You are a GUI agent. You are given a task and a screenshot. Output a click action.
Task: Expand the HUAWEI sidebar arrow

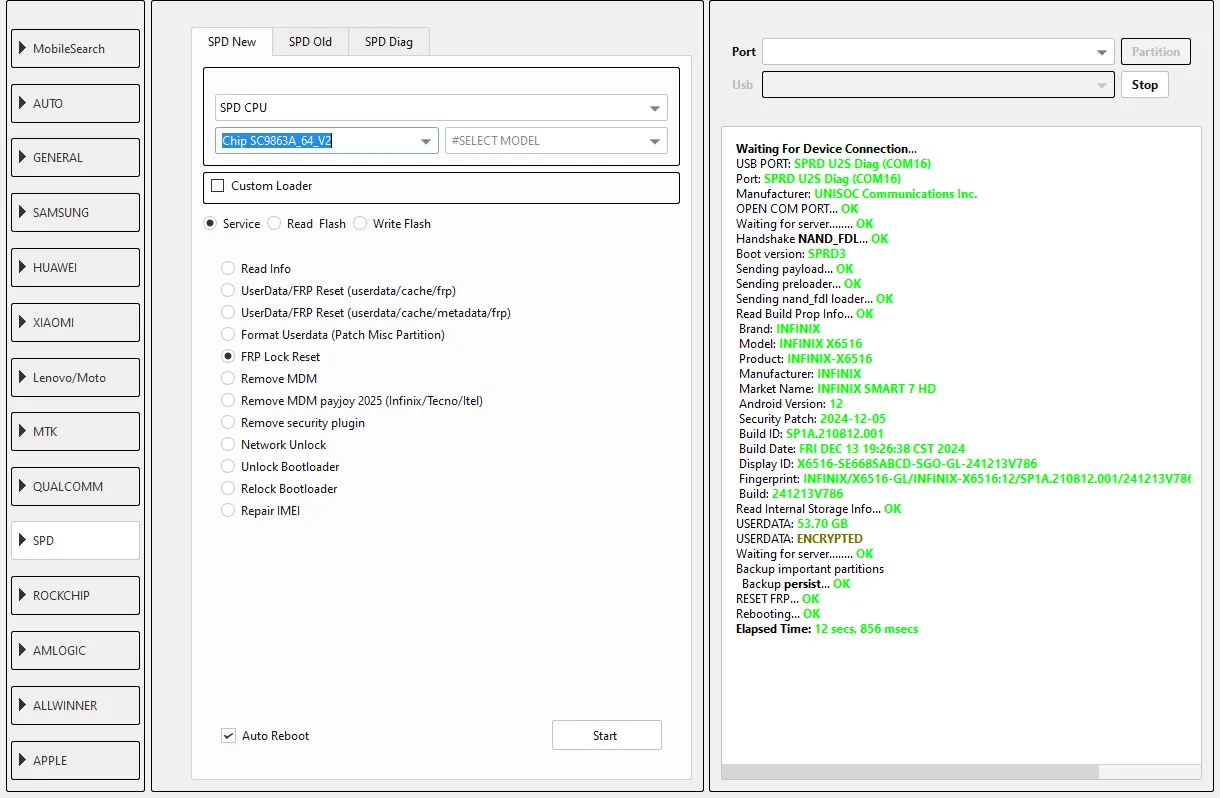tap(23, 268)
